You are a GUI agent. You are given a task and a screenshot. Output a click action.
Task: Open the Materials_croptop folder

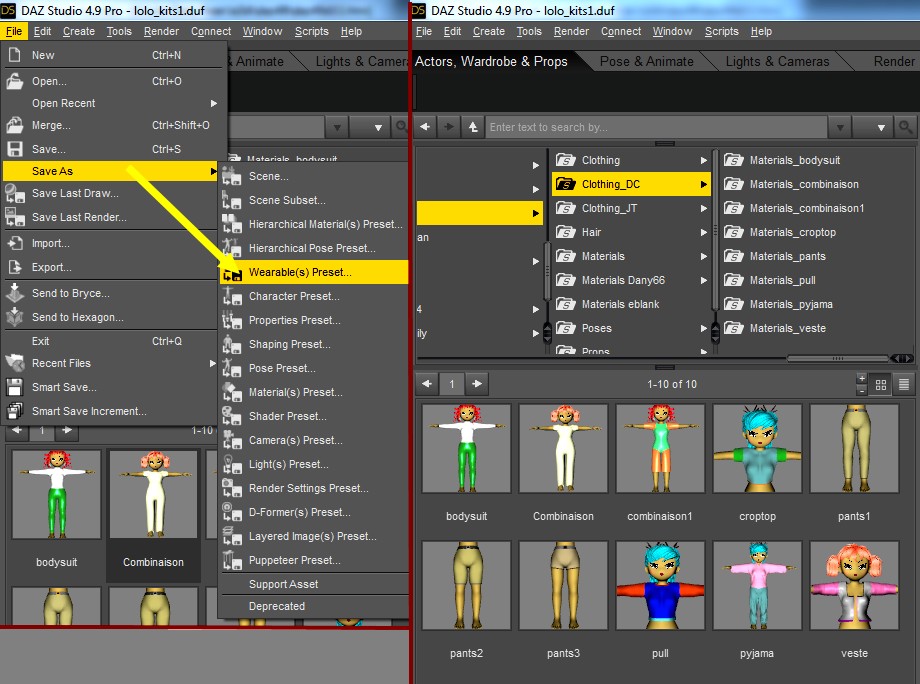793,232
